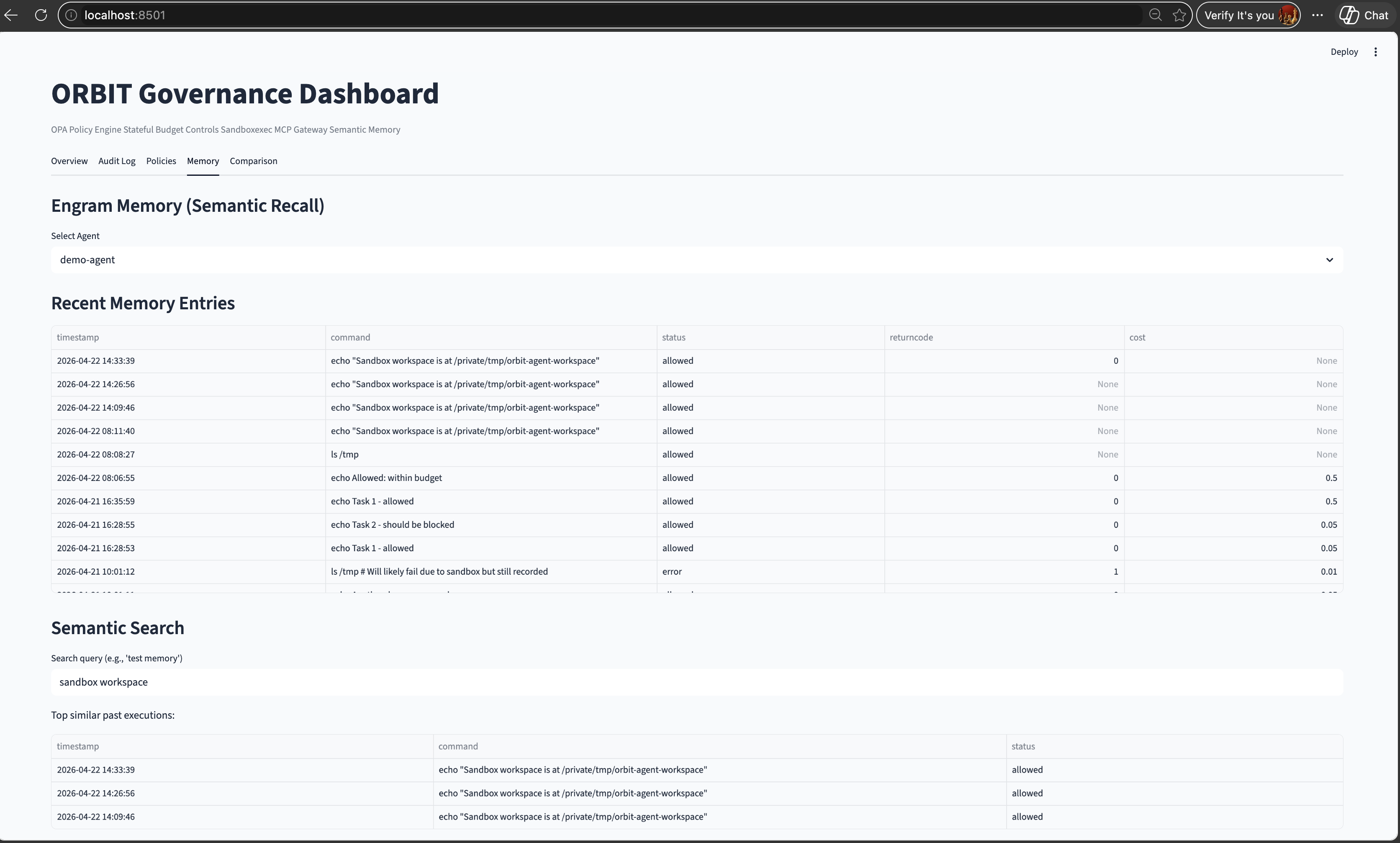Reload the page with refresh icon

(41, 15)
